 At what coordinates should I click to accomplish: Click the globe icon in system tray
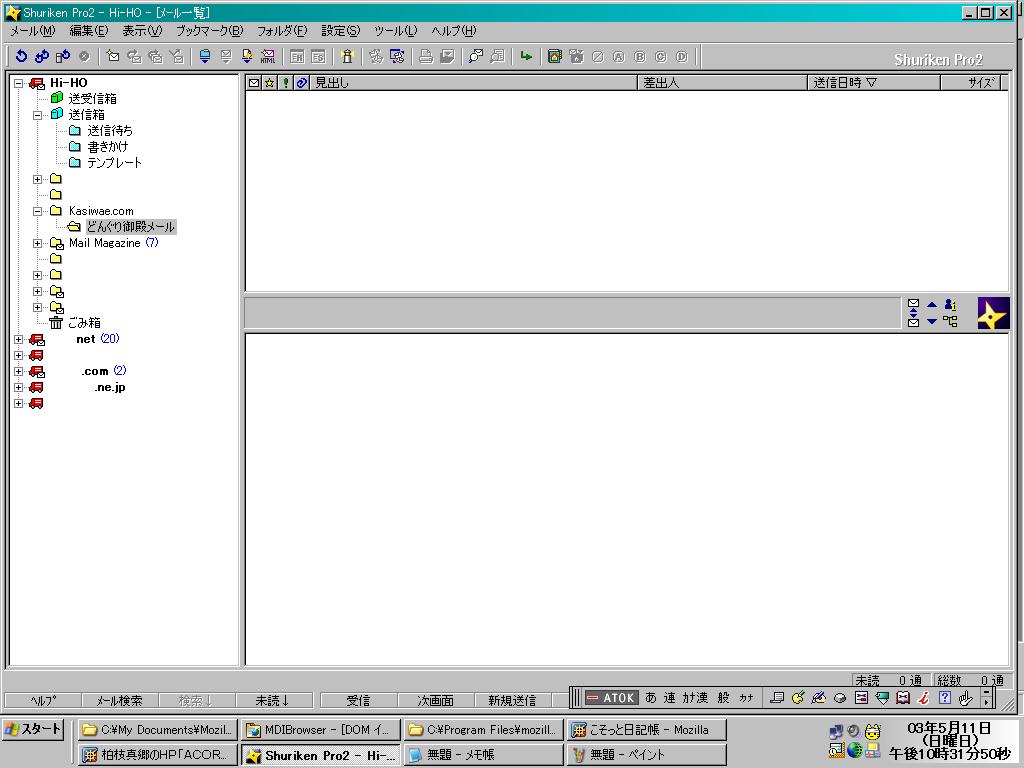click(x=854, y=750)
